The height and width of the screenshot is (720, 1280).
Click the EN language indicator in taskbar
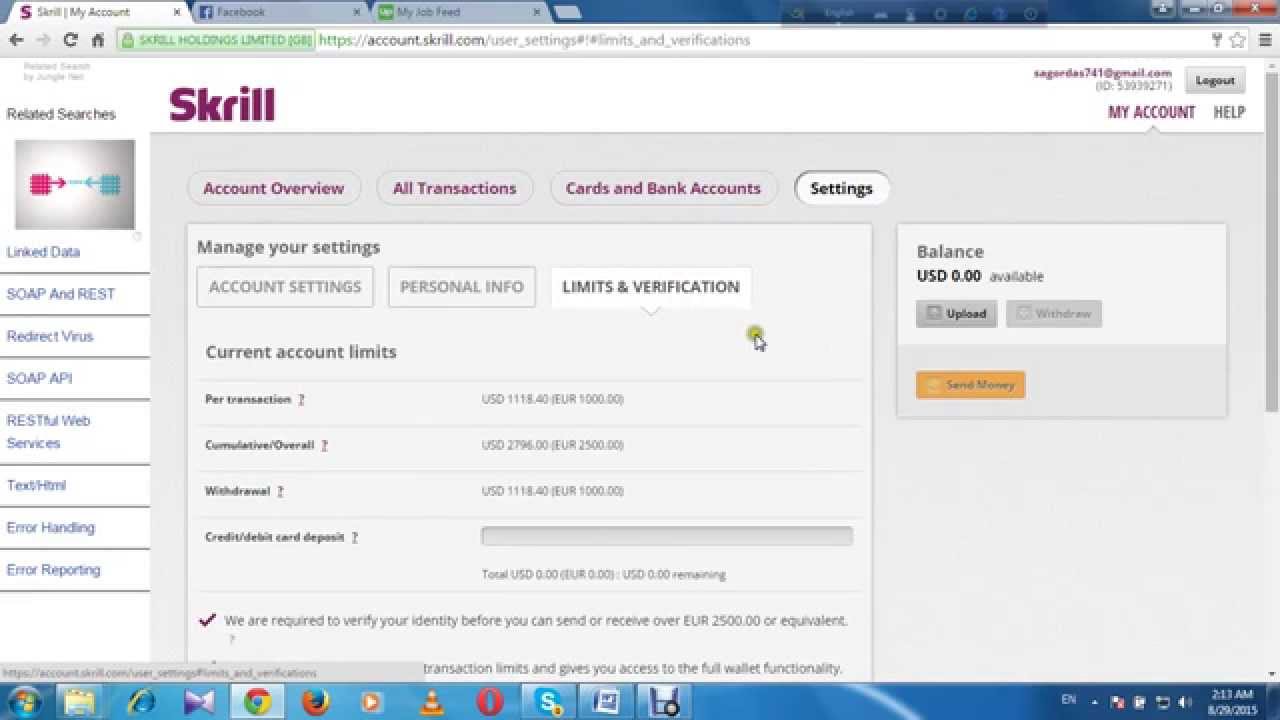1069,700
